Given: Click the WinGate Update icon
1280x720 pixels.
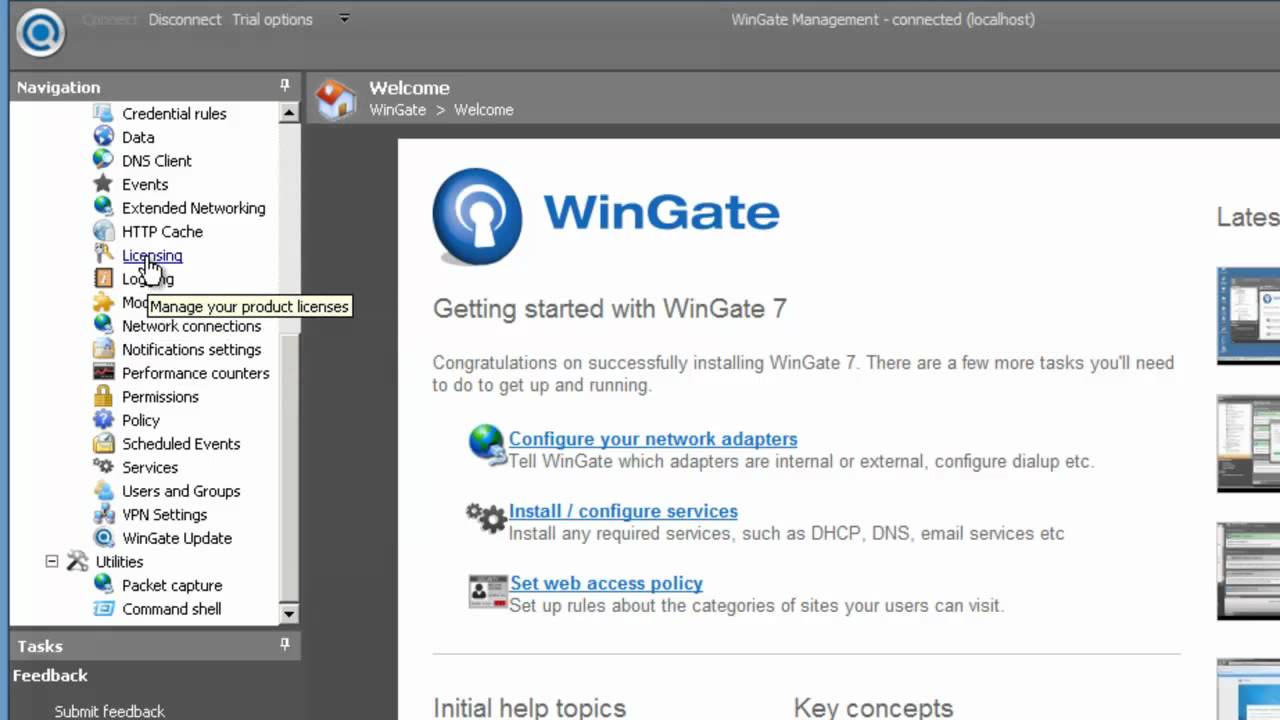Looking at the screenshot, I should coord(103,538).
